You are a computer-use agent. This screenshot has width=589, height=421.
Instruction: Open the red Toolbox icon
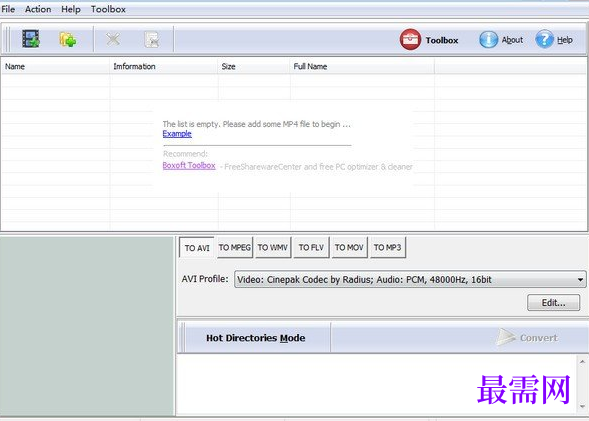[x=410, y=39]
